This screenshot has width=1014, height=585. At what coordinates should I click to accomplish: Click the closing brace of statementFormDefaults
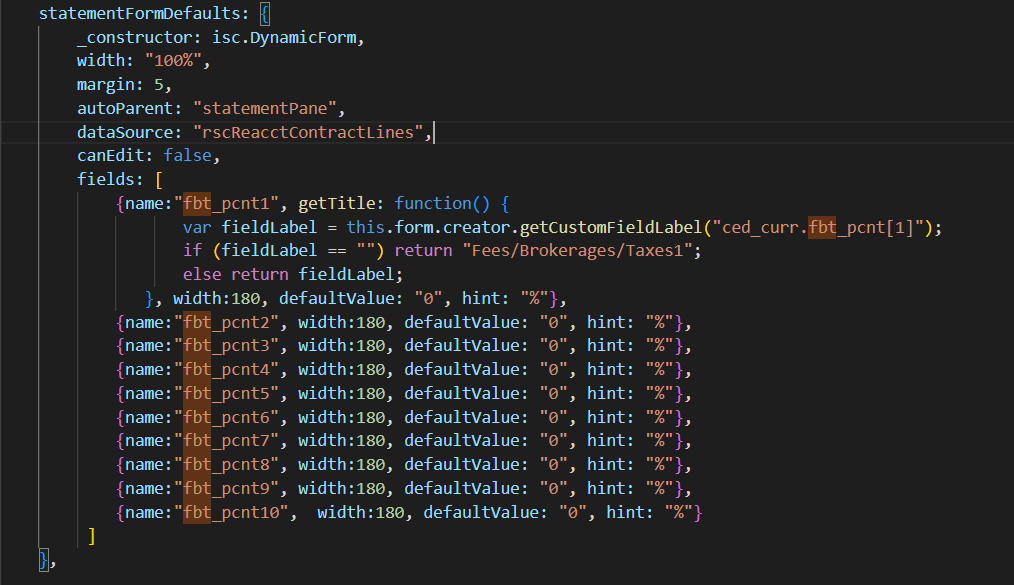tap(43, 560)
